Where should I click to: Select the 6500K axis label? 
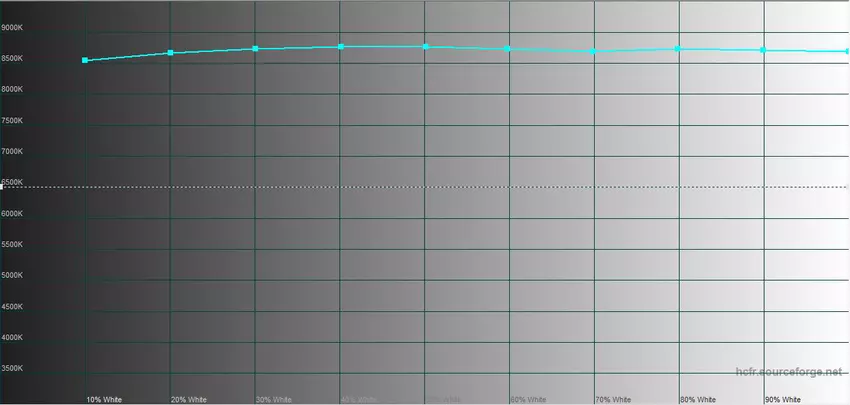point(13,183)
